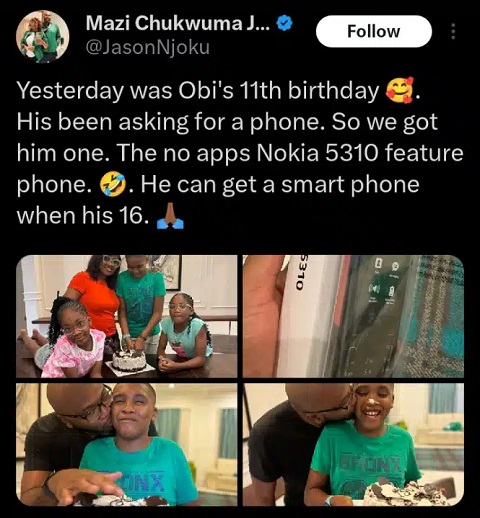The image size is (480, 518).
Task: Click the tweet text about Nokia 5310
Action: pos(240,153)
